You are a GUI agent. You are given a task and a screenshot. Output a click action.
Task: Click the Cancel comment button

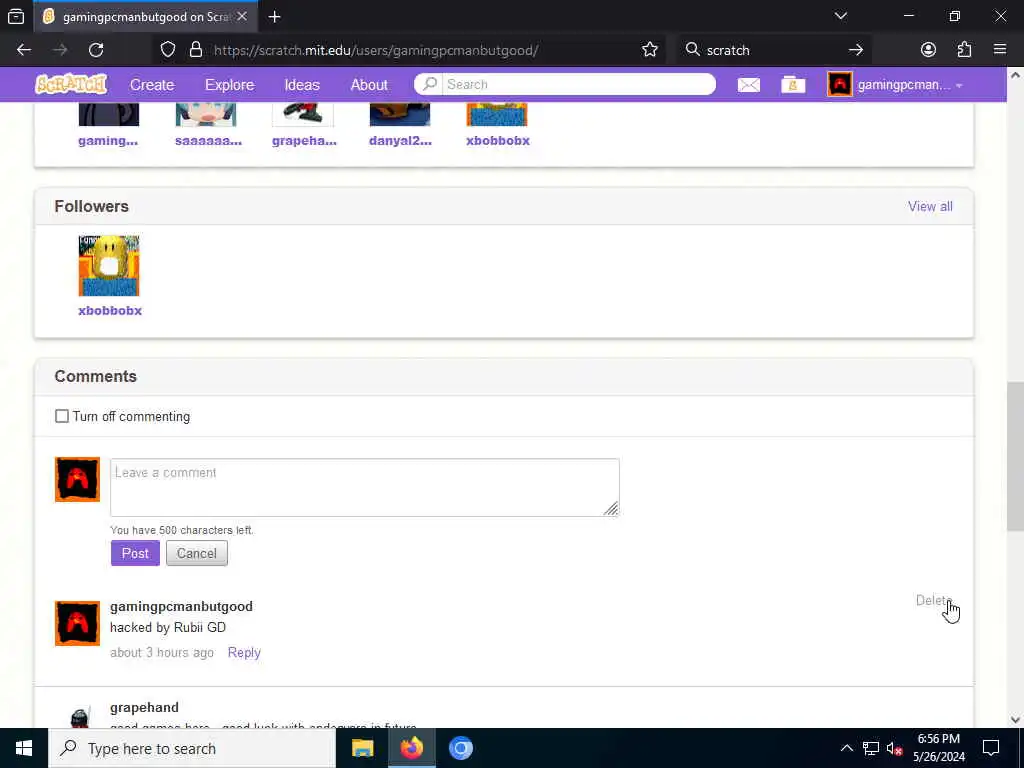[197, 553]
